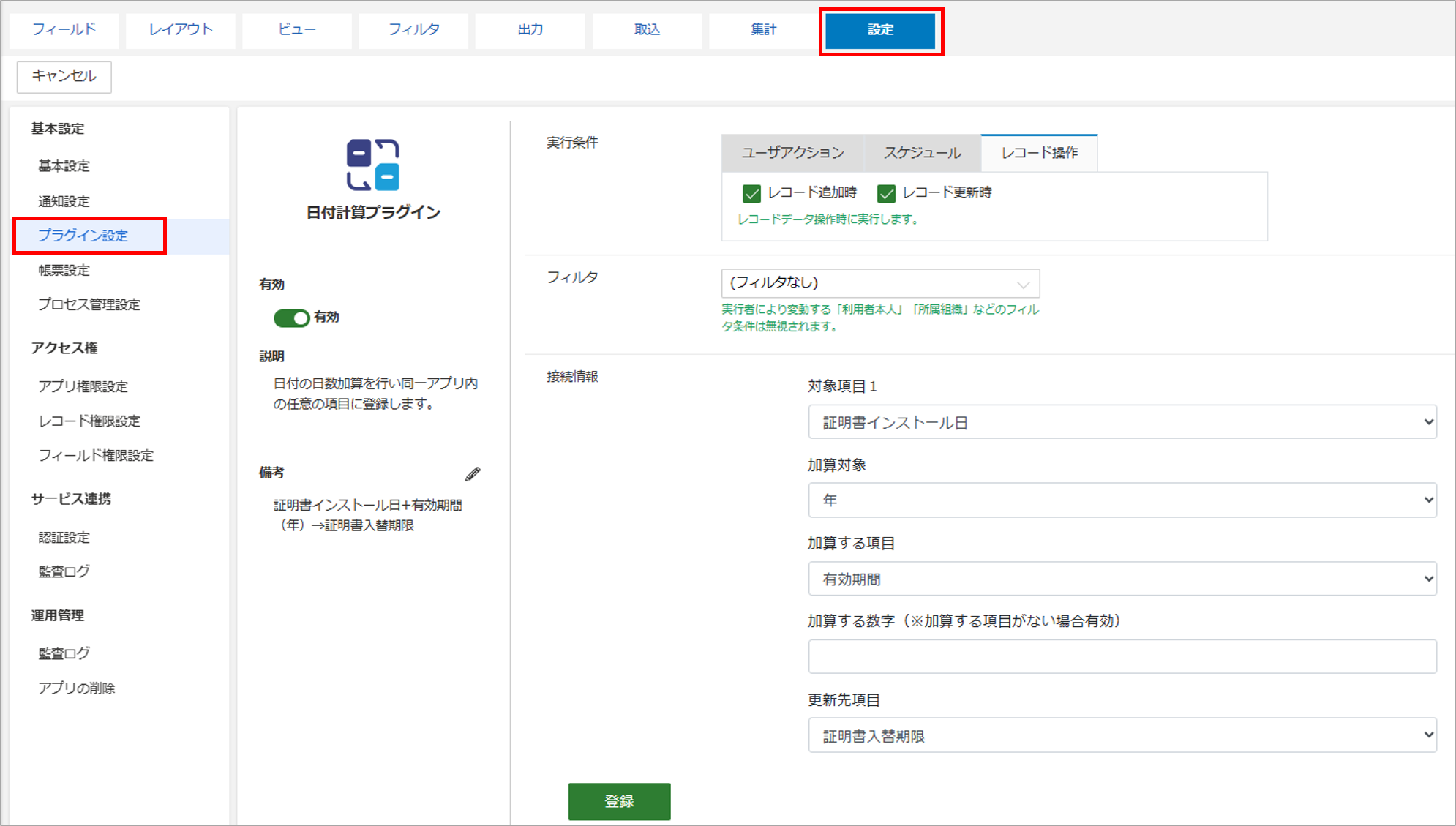Screen dimensions: 1456x826
Task: Open アプリ権限設定 in the sidebar
Action: [83, 386]
